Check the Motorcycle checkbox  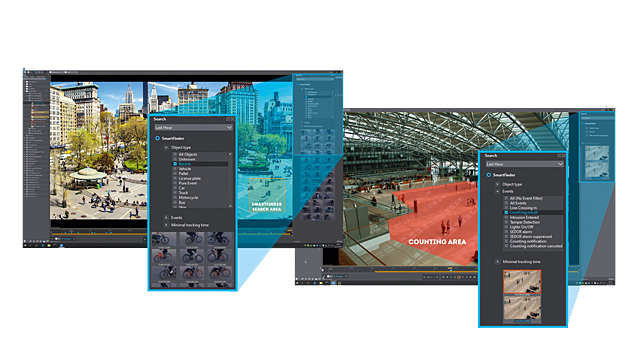[175, 198]
